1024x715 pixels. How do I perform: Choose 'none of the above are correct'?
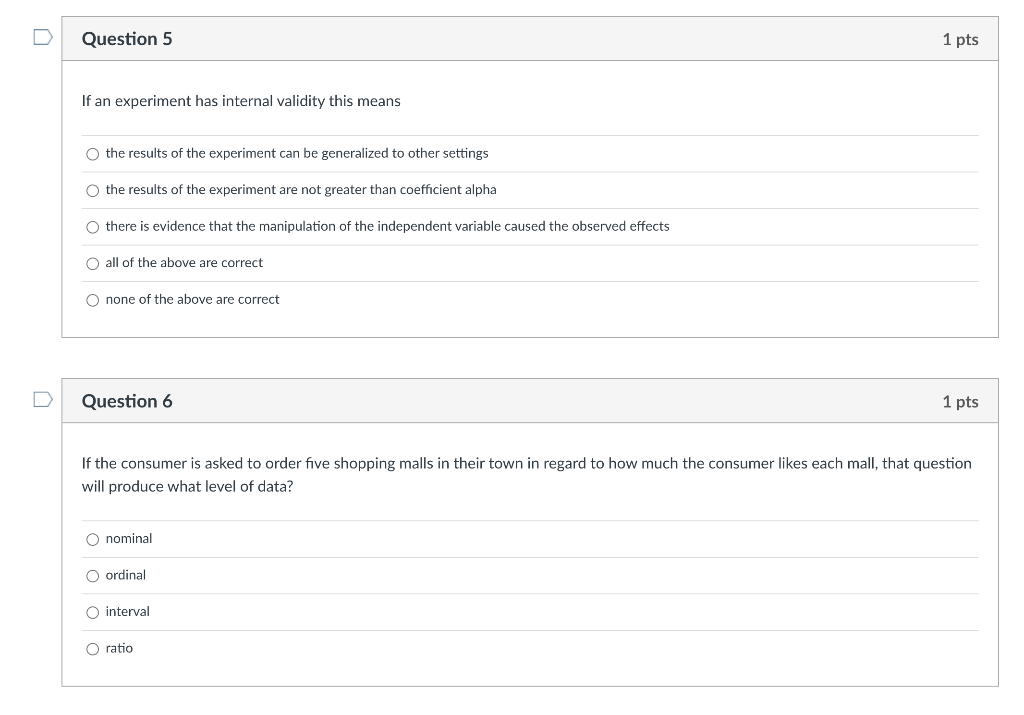coord(93,300)
